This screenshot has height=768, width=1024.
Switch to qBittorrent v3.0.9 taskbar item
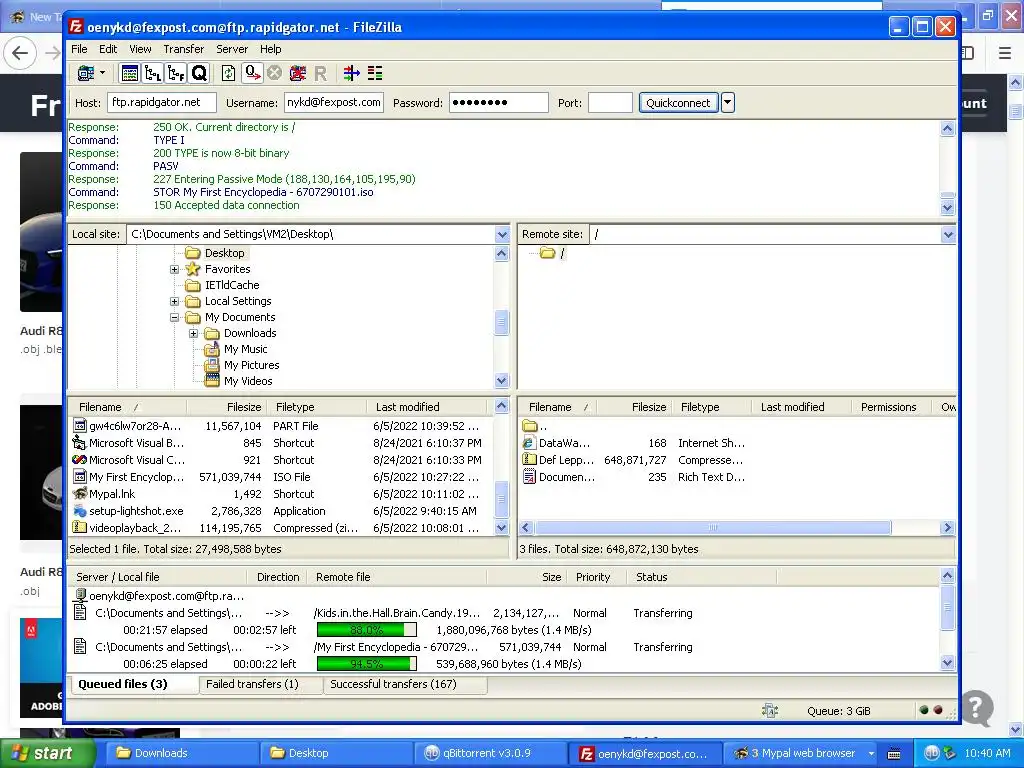488,754
